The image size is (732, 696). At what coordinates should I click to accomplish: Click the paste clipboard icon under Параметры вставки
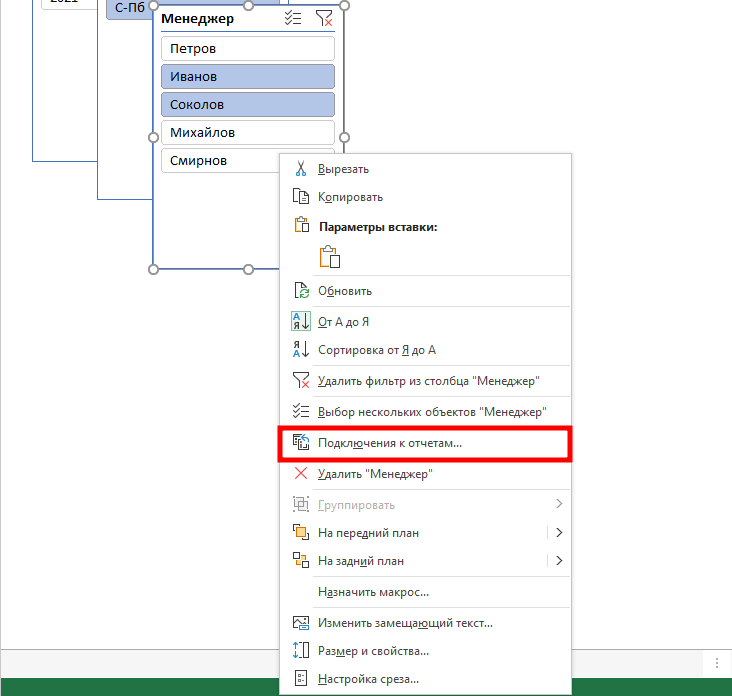pos(330,257)
